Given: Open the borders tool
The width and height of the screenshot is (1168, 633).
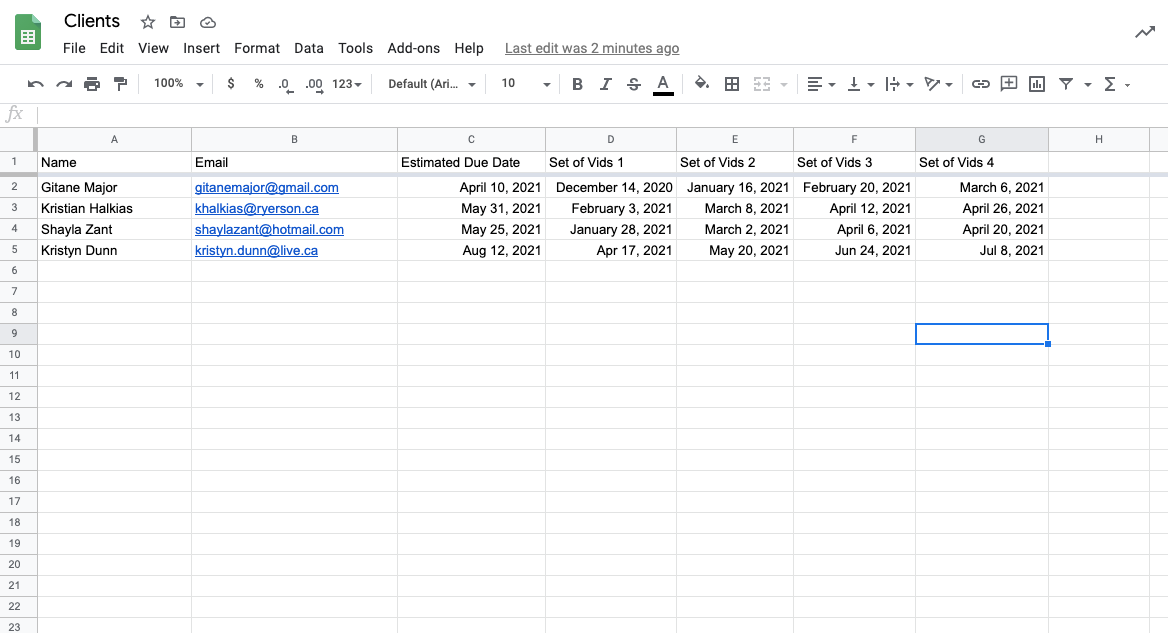Looking at the screenshot, I should tap(731, 84).
